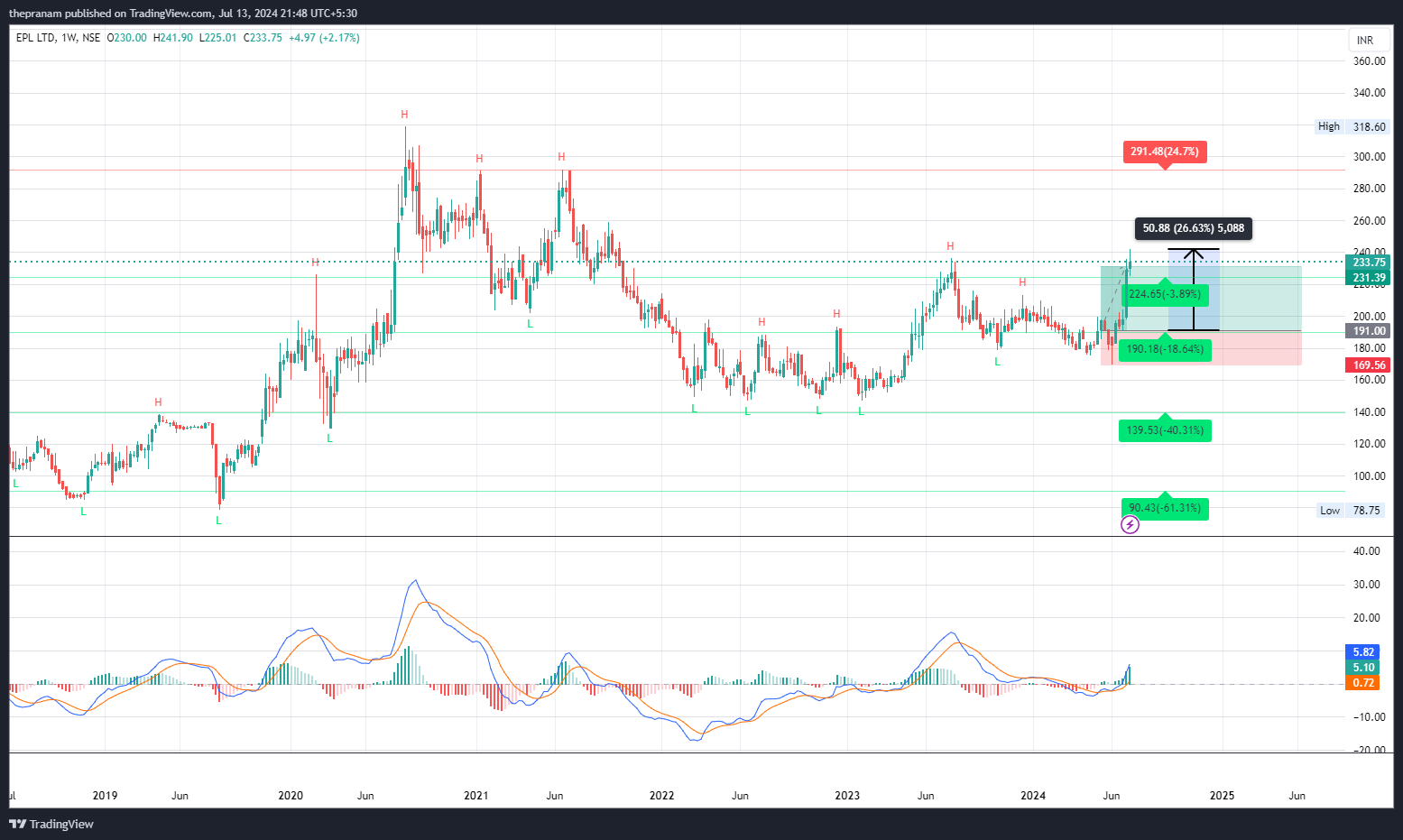Click the 50.88 (26.63%) 5,088 measurement tooltip
Viewport: 1403px width, 840px height.
(x=1193, y=228)
